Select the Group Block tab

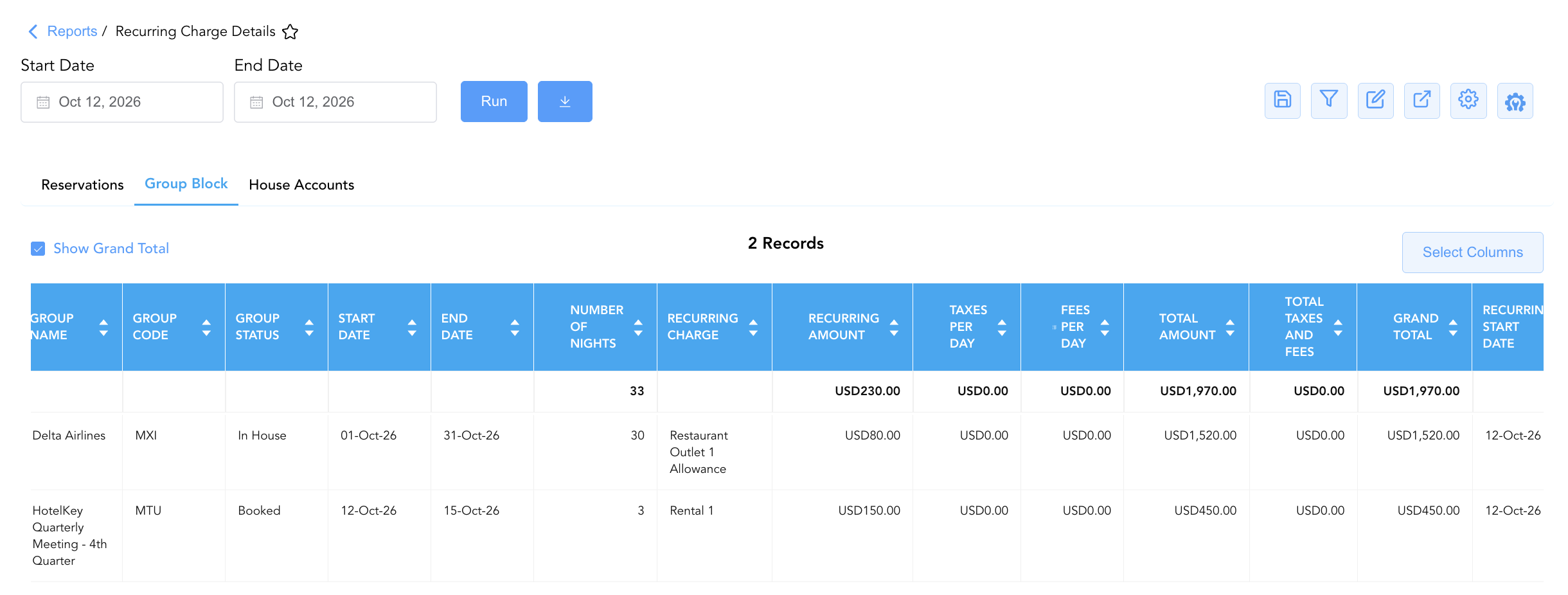186,184
